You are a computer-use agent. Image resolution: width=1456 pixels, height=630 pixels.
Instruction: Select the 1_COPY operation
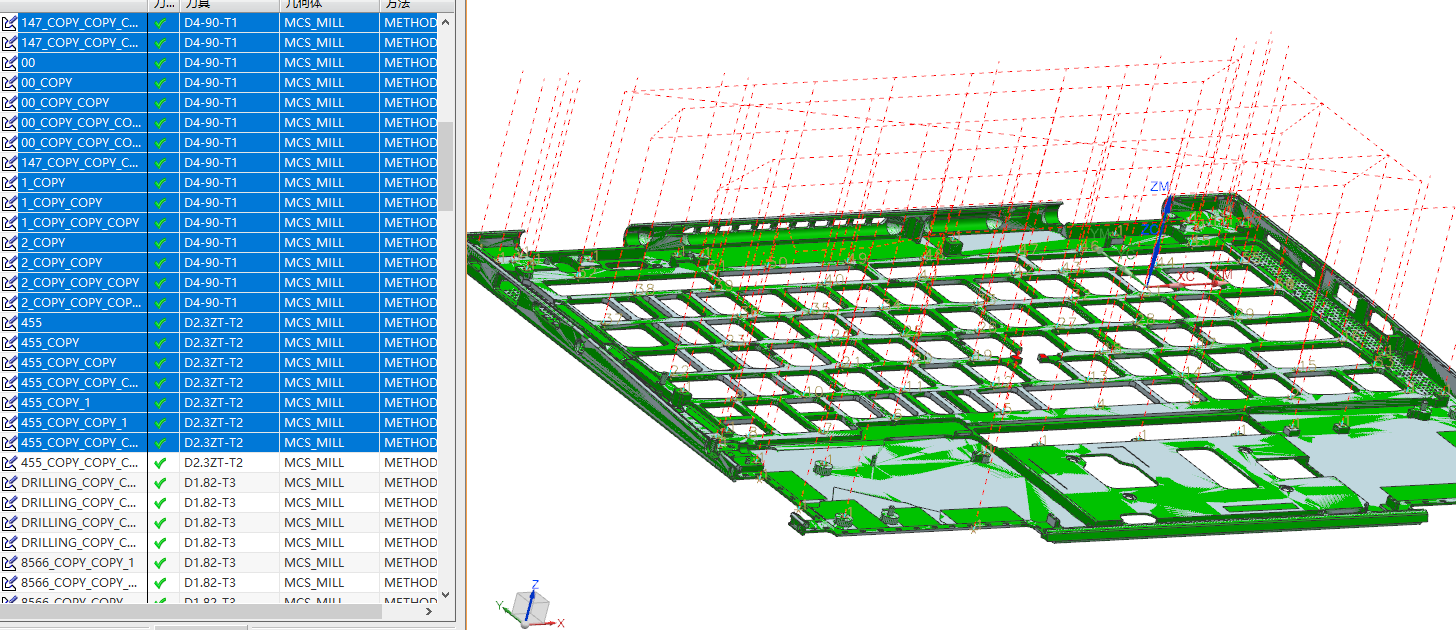pyautogui.click(x=43, y=183)
